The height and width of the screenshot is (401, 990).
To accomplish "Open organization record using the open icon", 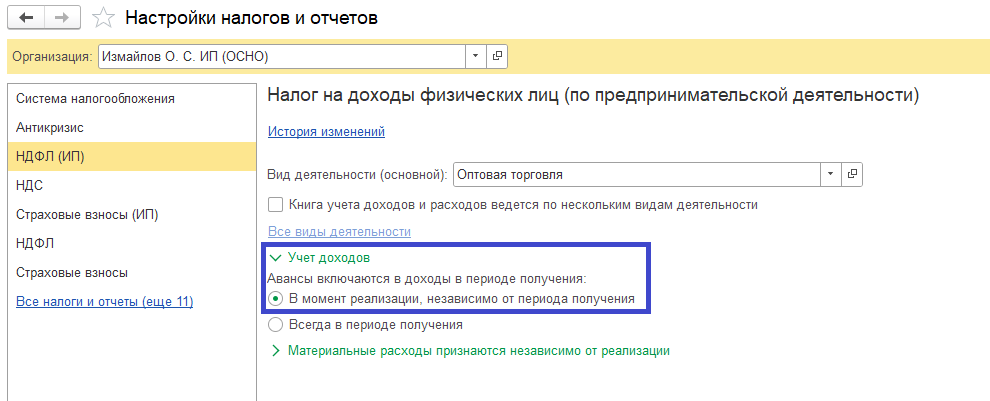I will point(497,56).
